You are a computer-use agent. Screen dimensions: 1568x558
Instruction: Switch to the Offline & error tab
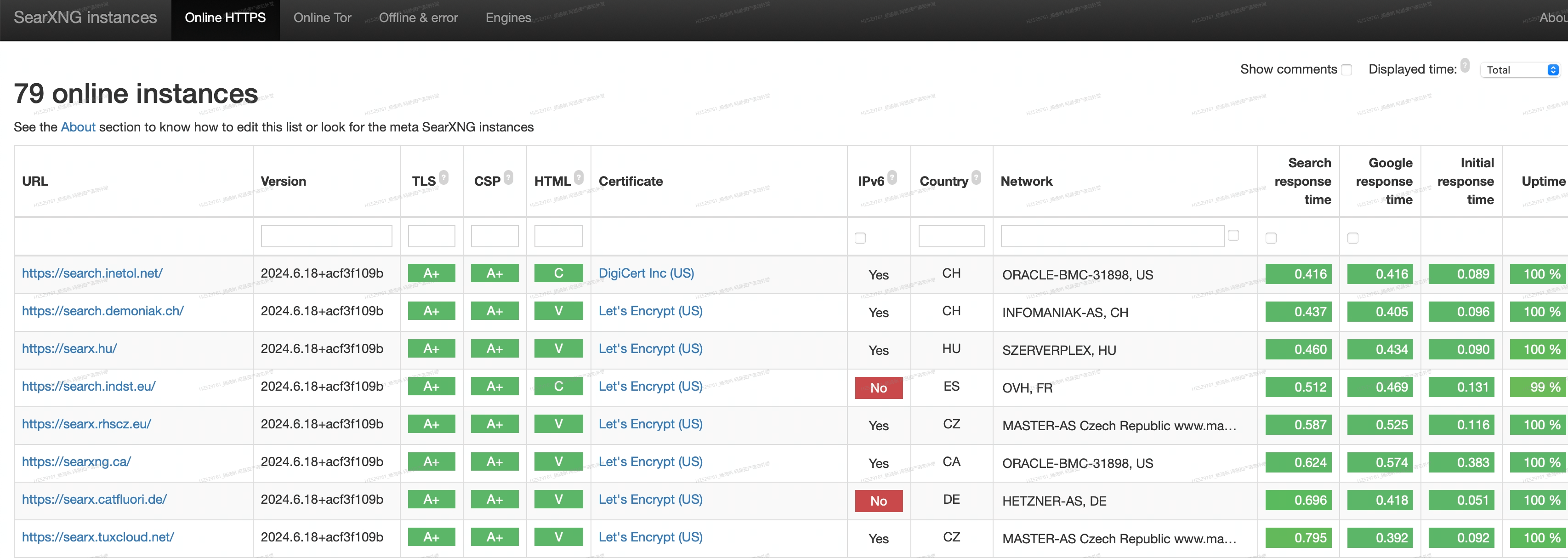418,18
